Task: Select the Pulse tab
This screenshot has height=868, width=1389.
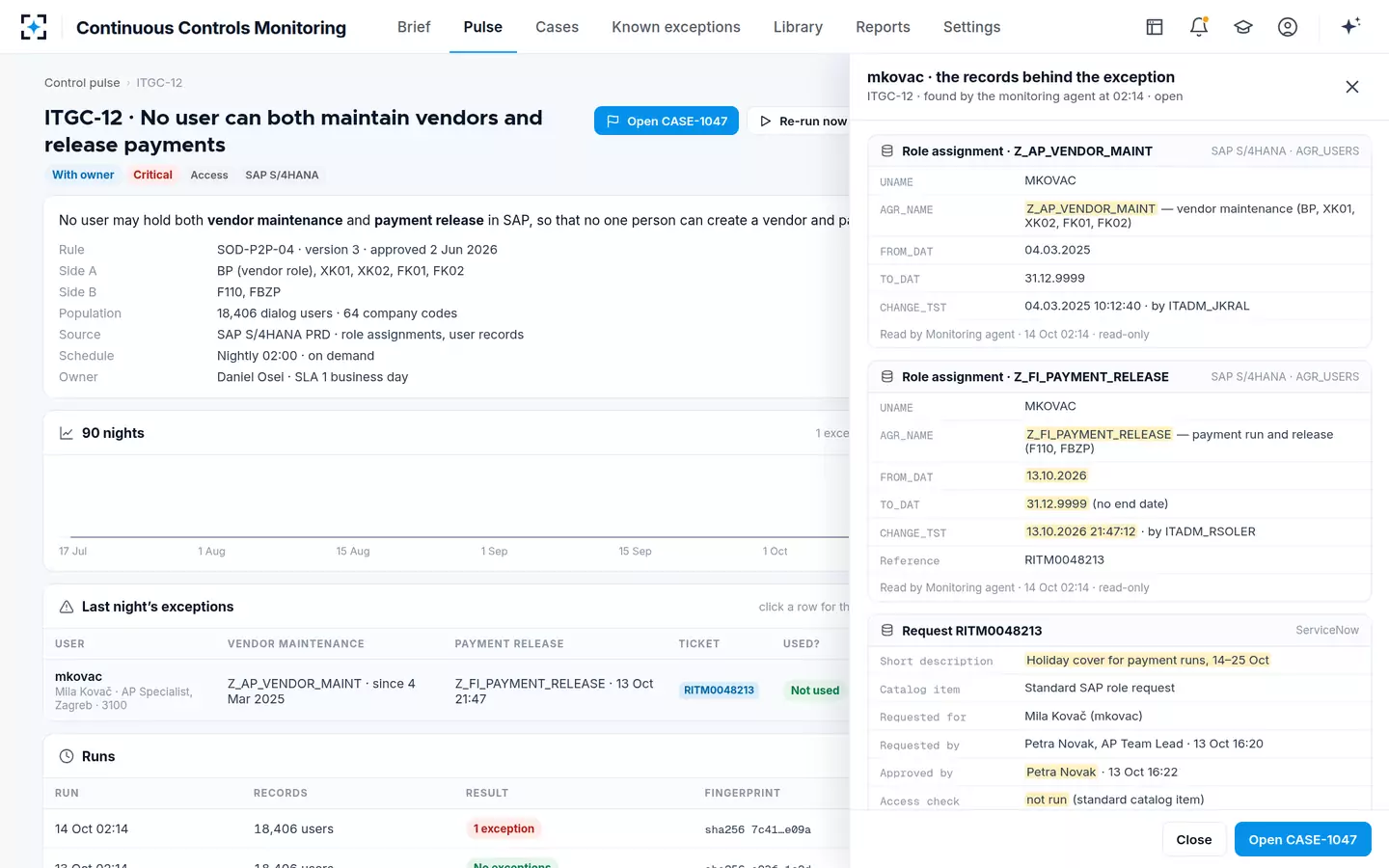Action: click(x=483, y=27)
